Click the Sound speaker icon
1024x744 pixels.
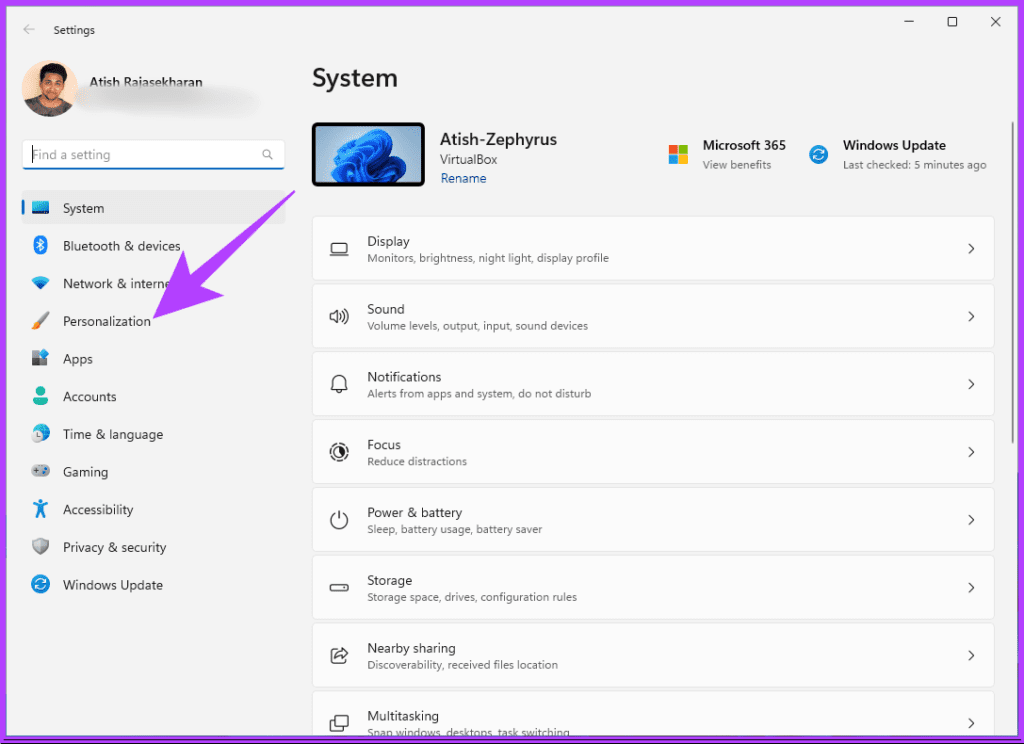tap(339, 317)
